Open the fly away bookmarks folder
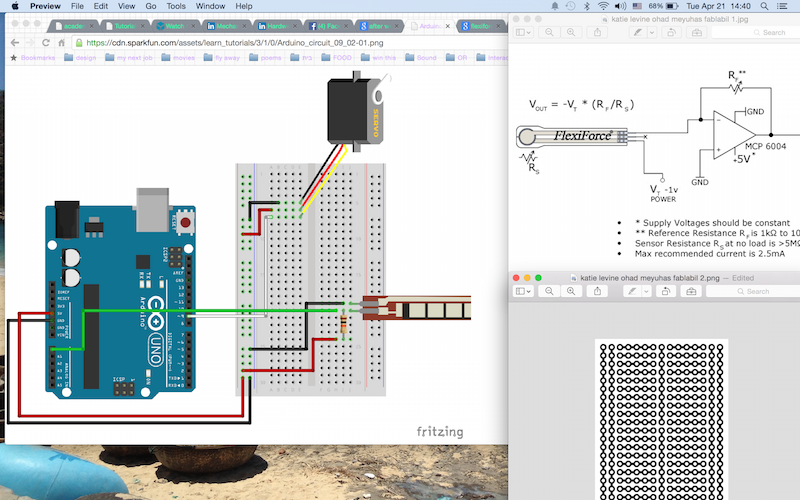The height and width of the screenshot is (500, 800). [x=221, y=58]
